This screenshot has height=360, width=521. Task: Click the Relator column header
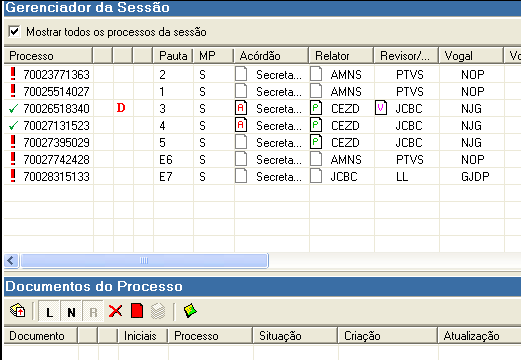tap(341, 56)
